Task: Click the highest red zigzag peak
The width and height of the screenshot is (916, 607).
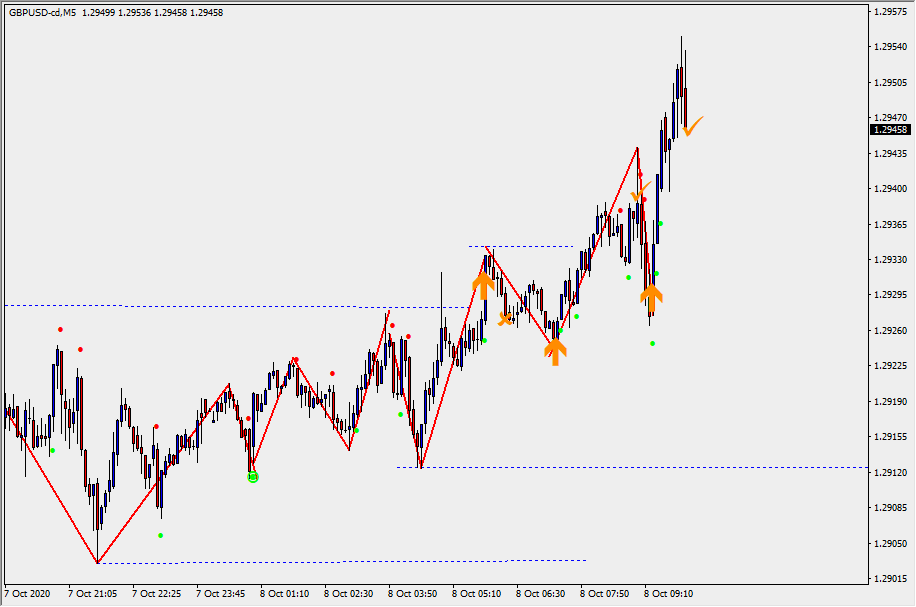Action: pyautogui.click(x=637, y=148)
